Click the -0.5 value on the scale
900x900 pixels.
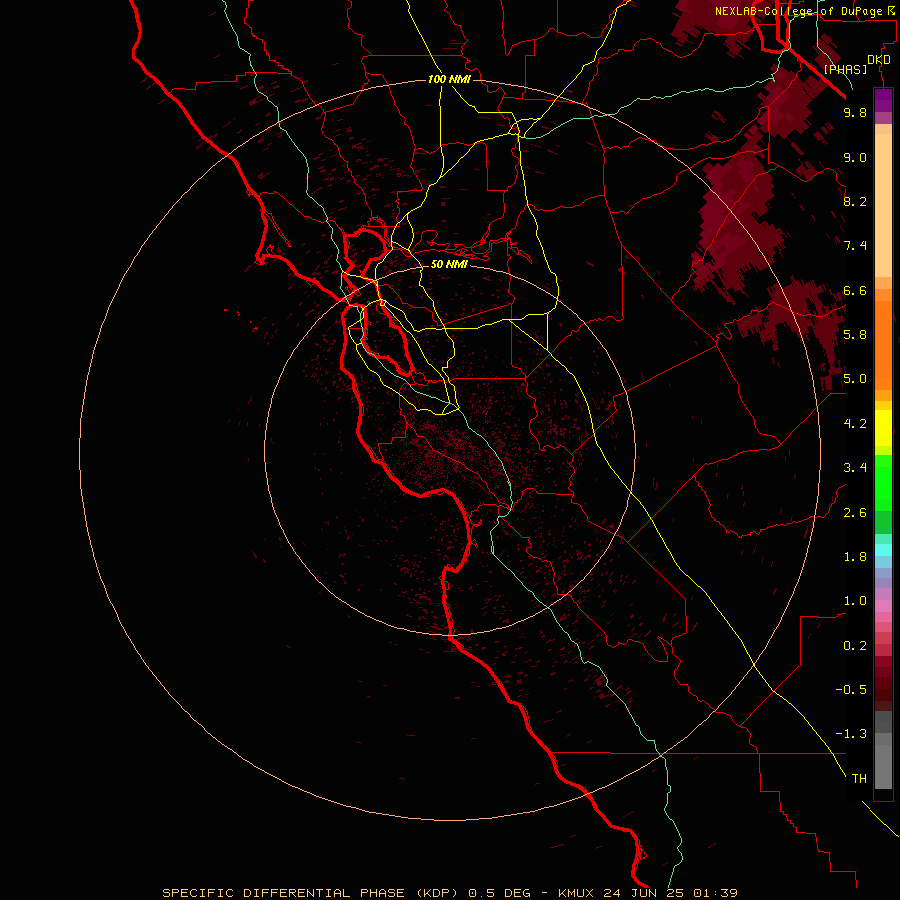(x=851, y=689)
